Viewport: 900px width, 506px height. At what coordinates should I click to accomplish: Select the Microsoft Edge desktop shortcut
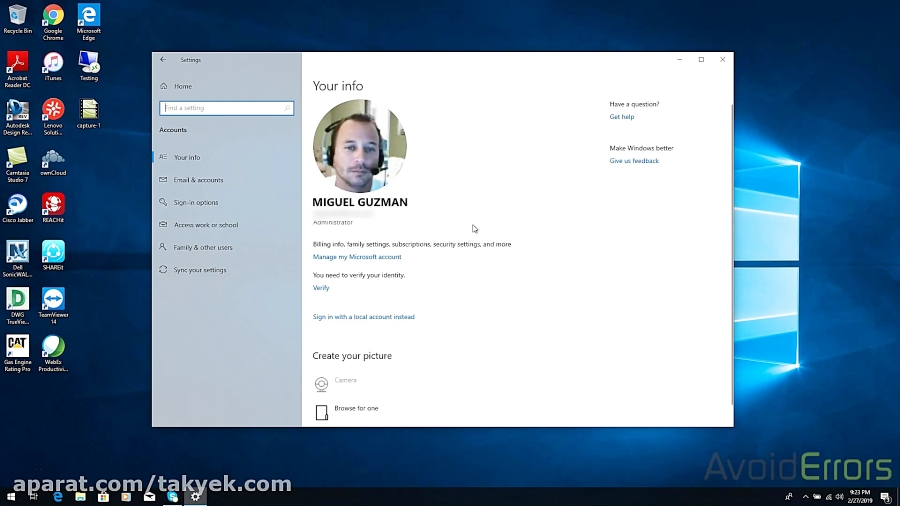88,23
